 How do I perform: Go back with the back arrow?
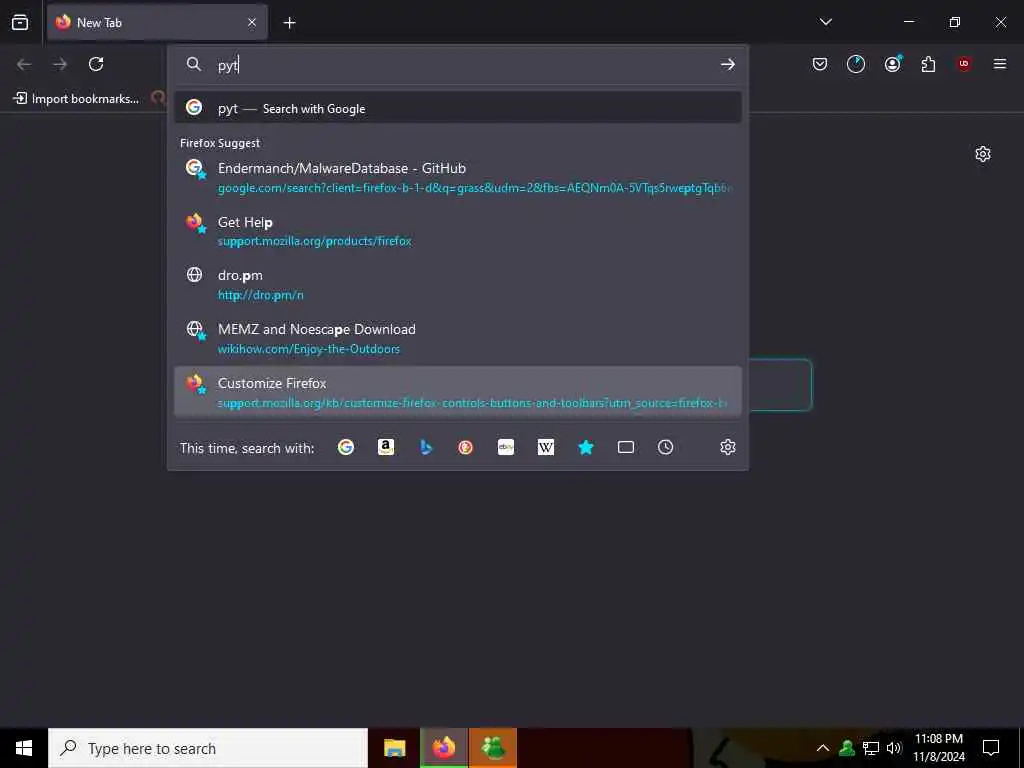24,64
